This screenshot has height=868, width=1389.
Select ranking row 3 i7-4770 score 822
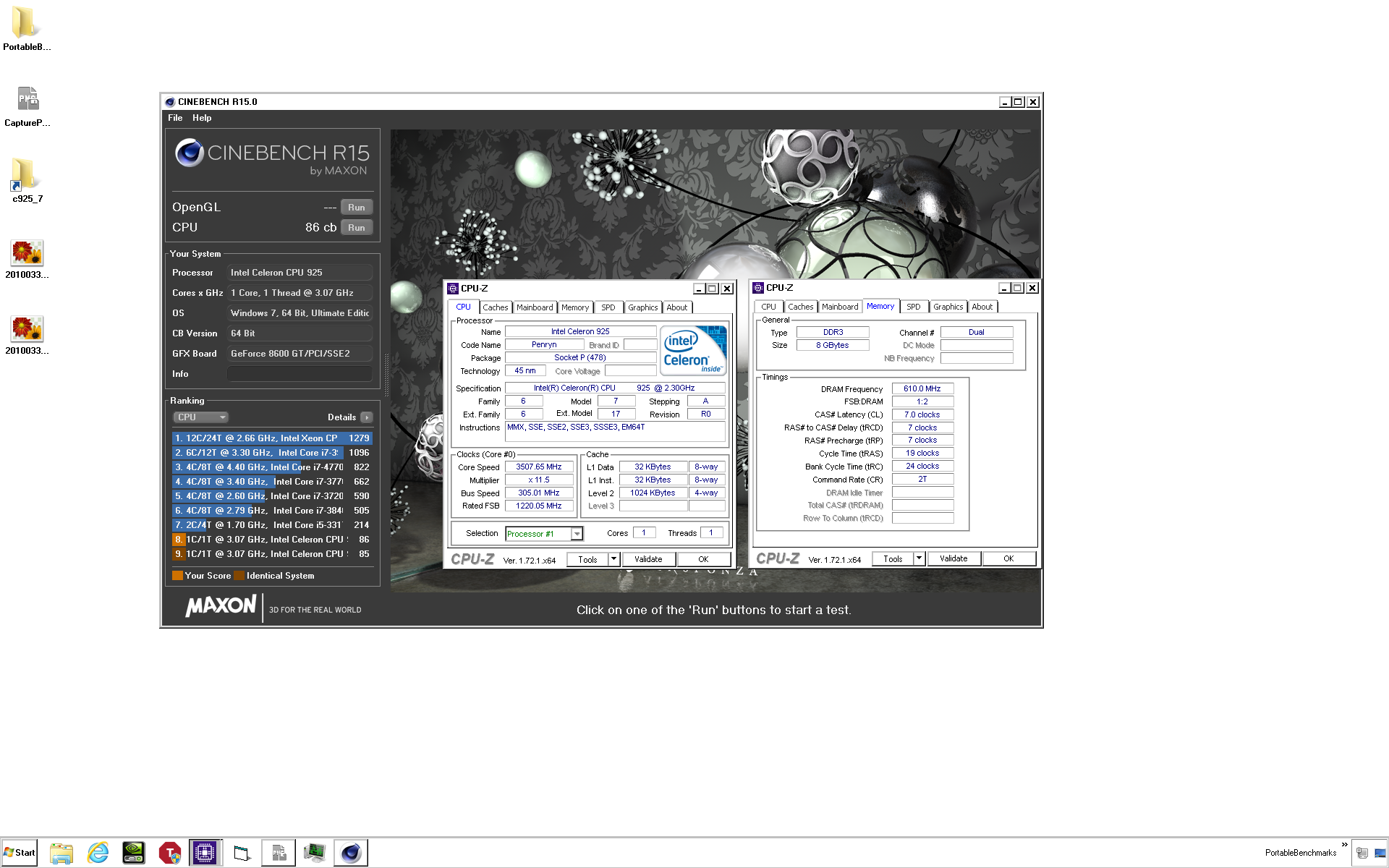click(272, 467)
